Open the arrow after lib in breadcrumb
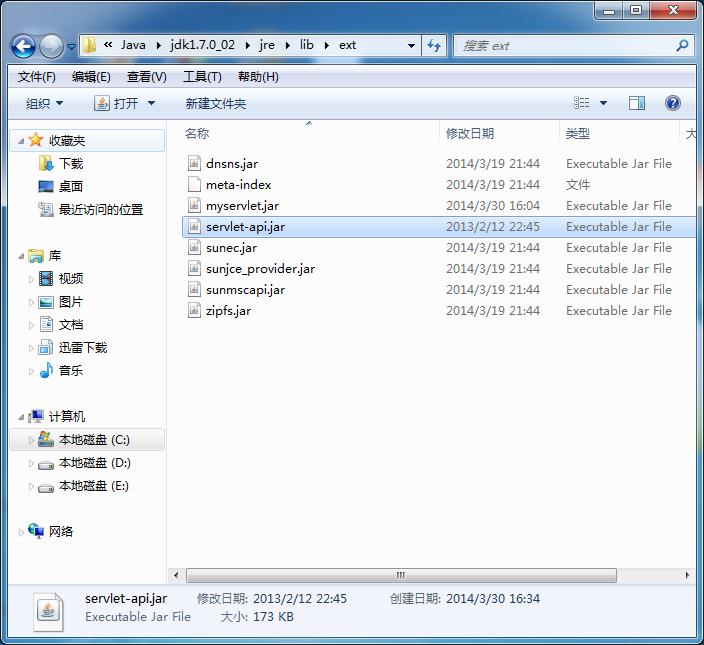This screenshot has height=645, width=704. 326,45
